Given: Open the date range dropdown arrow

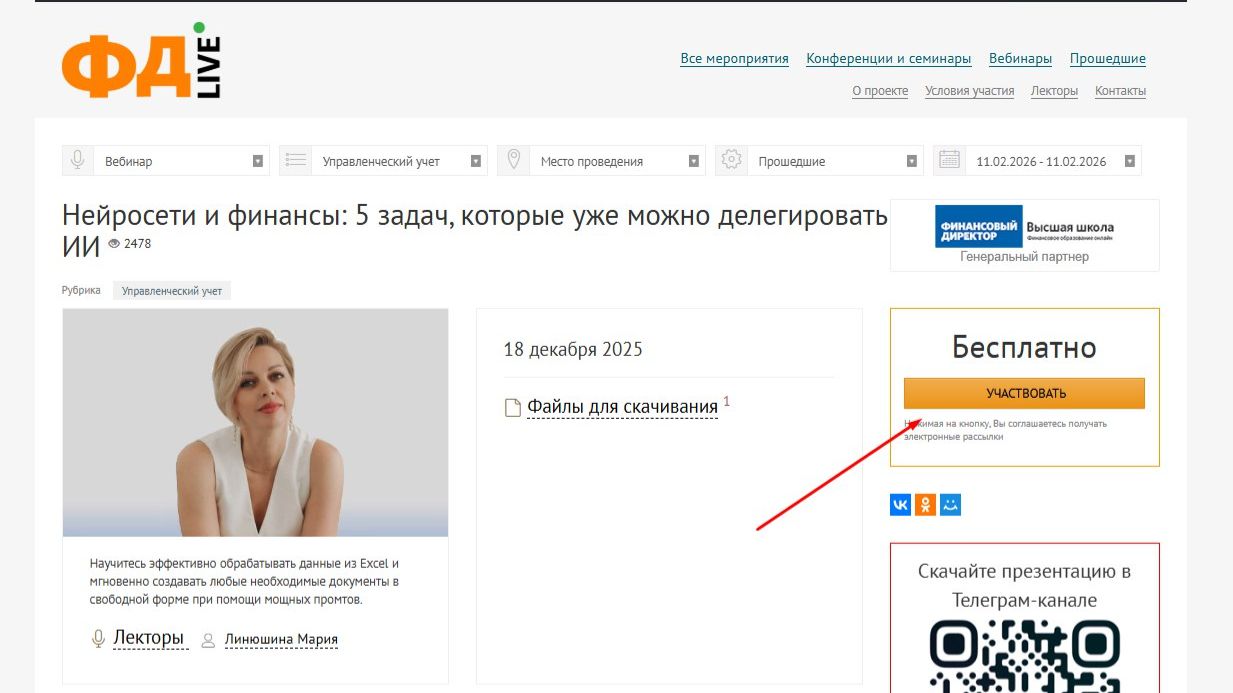Looking at the screenshot, I should [x=1130, y=161].
